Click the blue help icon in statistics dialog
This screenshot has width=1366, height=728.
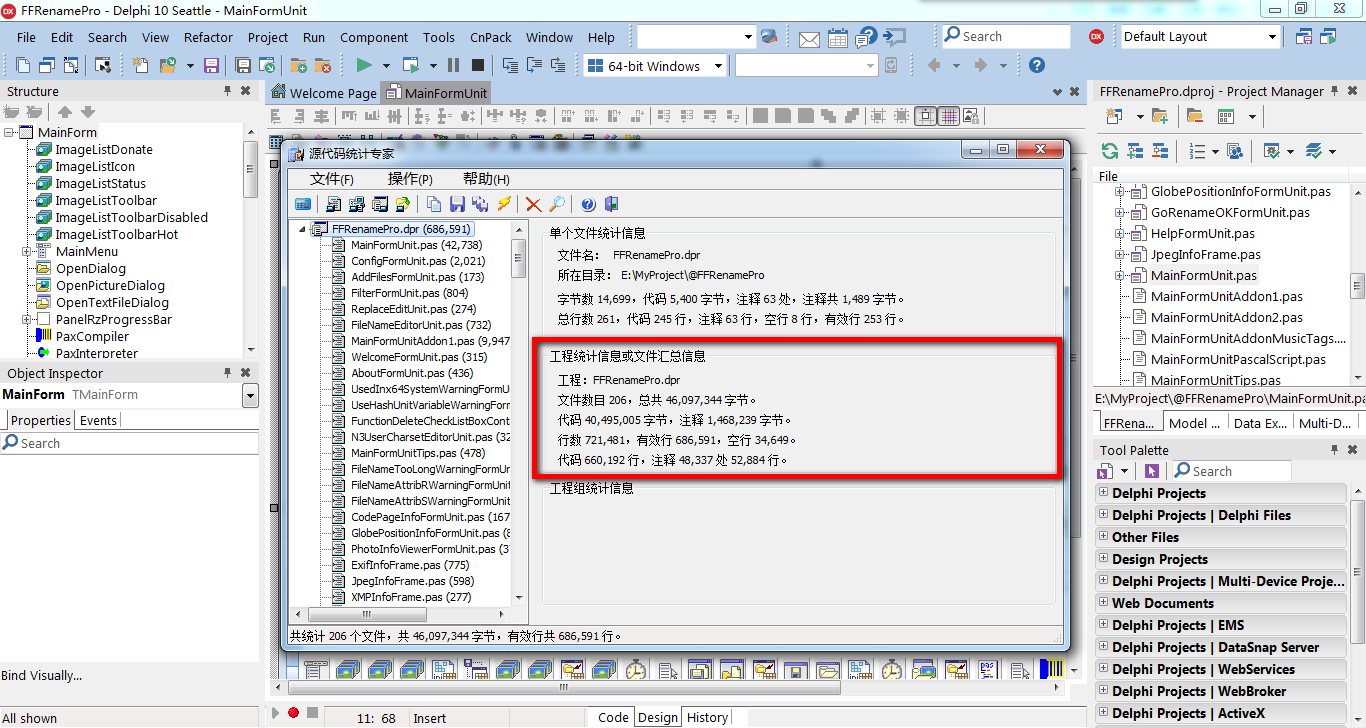pyautogui.click(x=588, y=204)
